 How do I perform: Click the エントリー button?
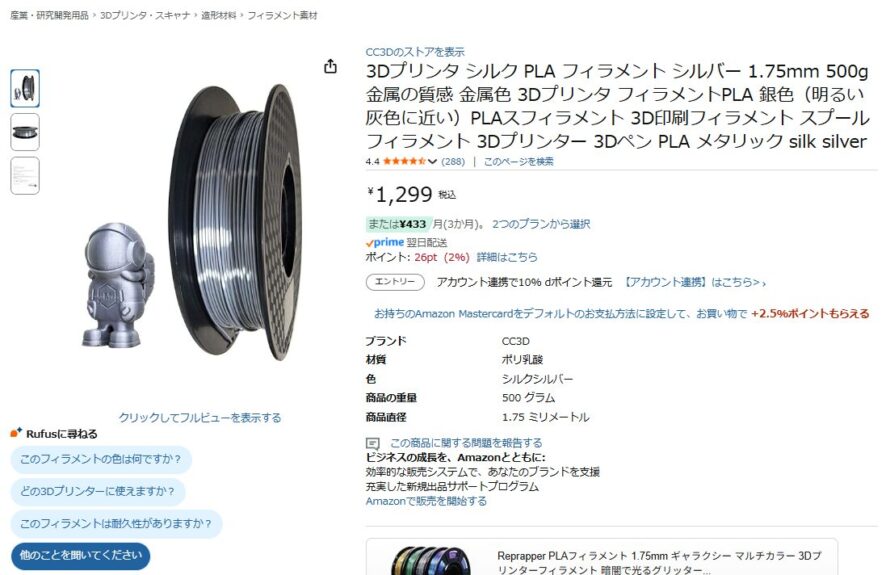[x=395, y=282]
